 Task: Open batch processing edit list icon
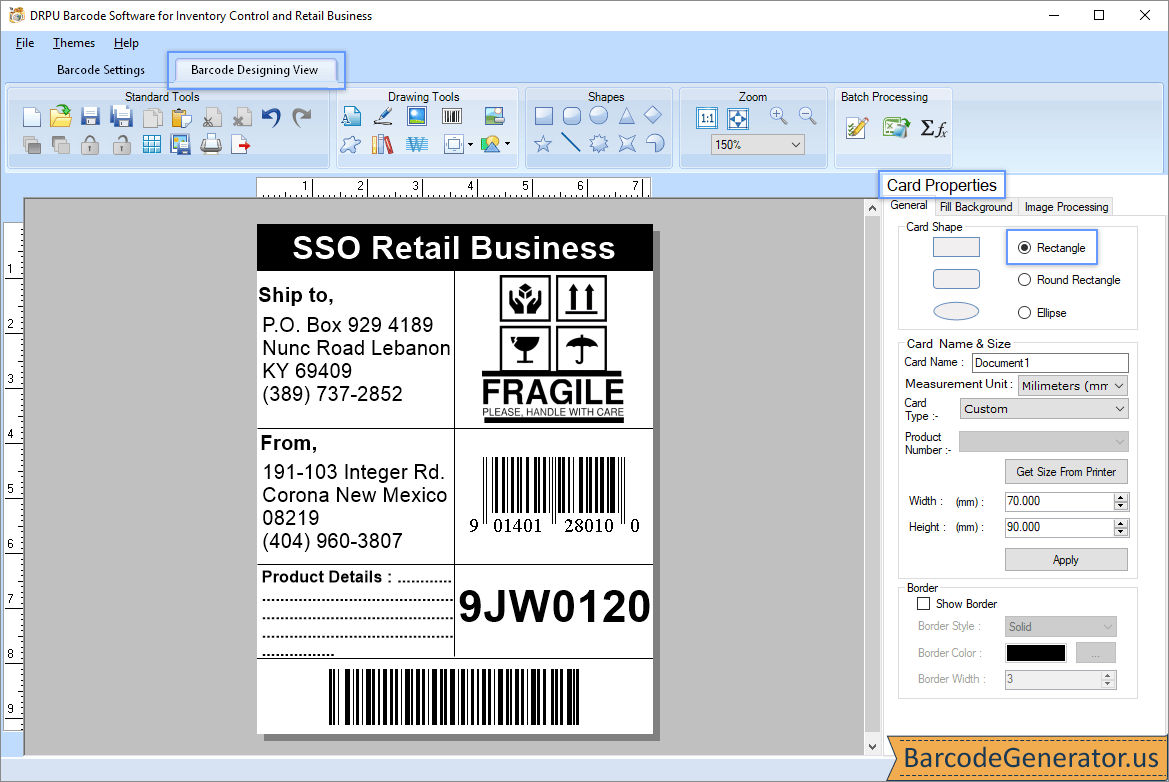(x=857, y=127)
